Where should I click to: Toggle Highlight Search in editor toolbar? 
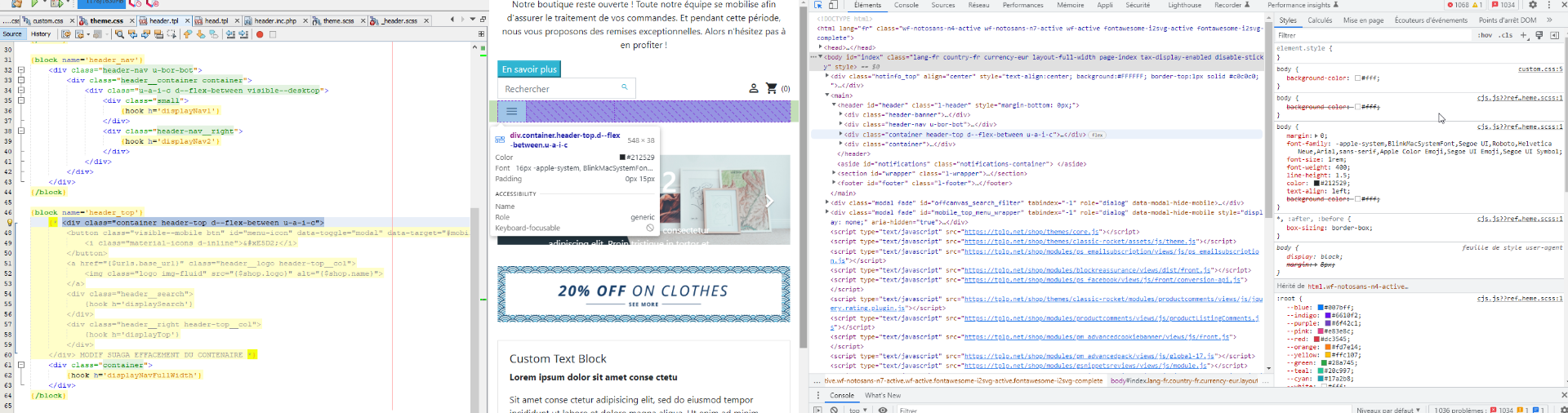point(158,34)
